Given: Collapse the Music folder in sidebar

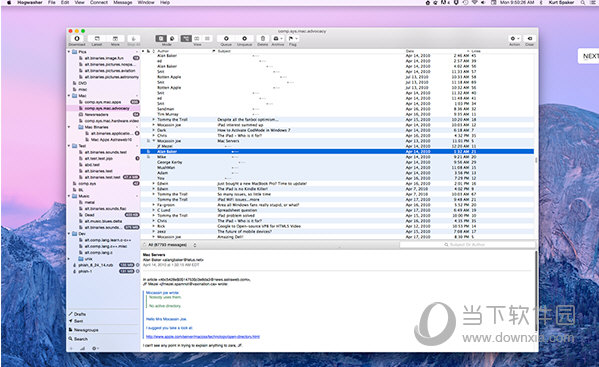Looking at the screenshot, I should pyautogui.click(x=69, y=196).
